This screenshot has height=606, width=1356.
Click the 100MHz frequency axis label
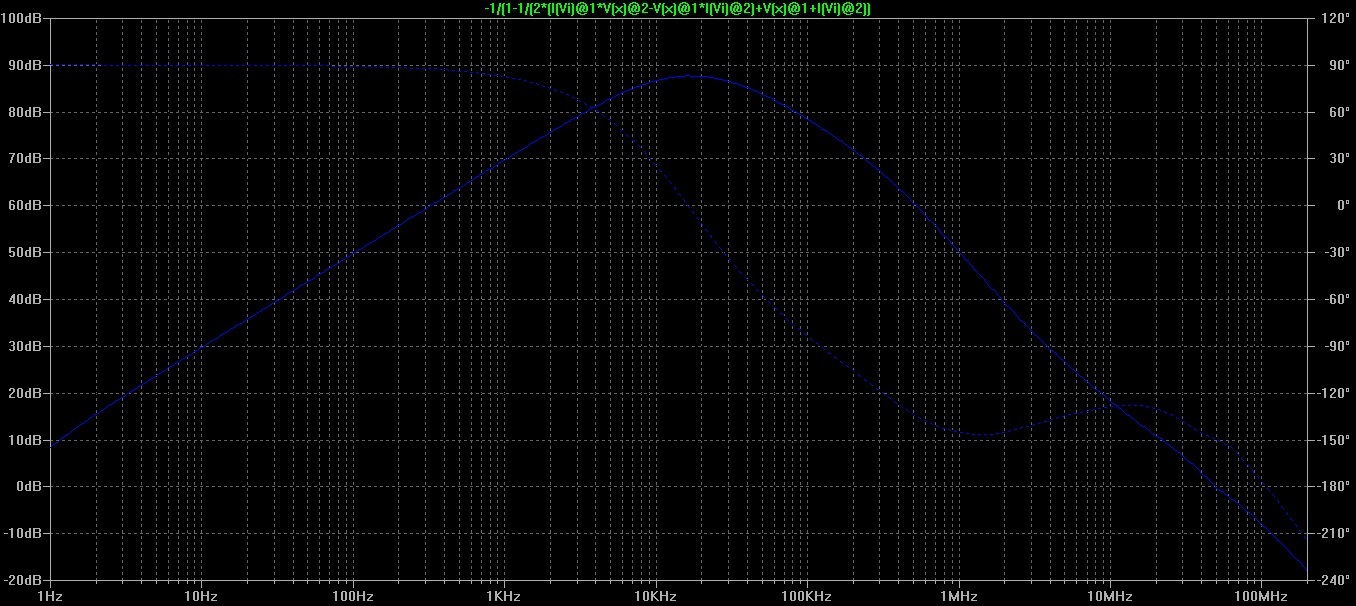(x=1260, y=597)
